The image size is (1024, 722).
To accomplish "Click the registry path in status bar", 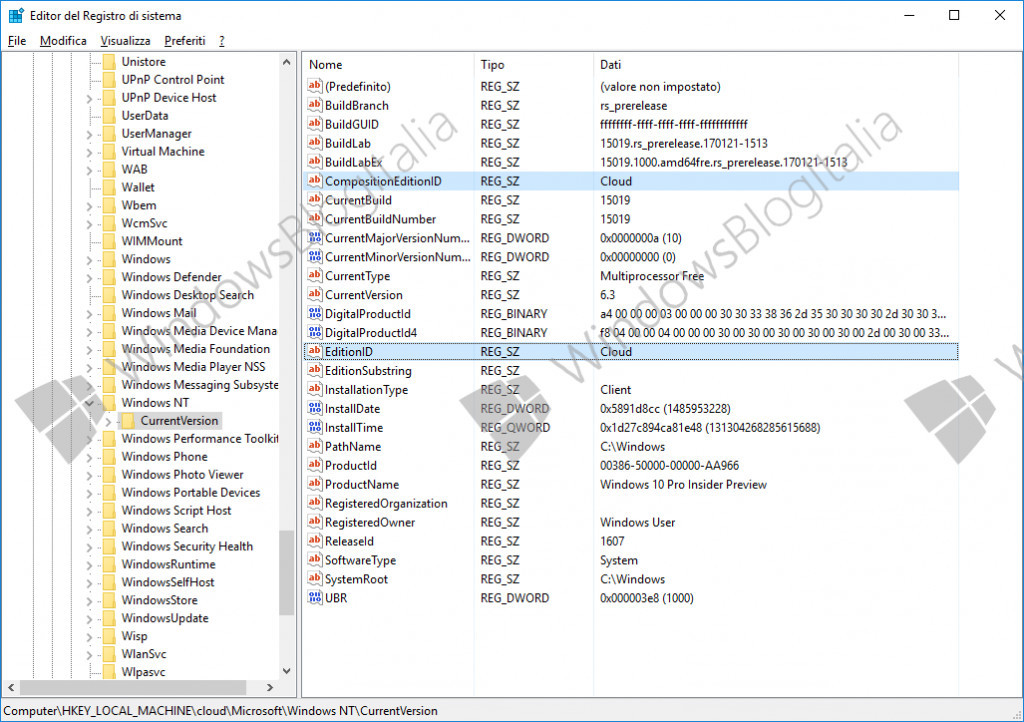I will (220, 710).
